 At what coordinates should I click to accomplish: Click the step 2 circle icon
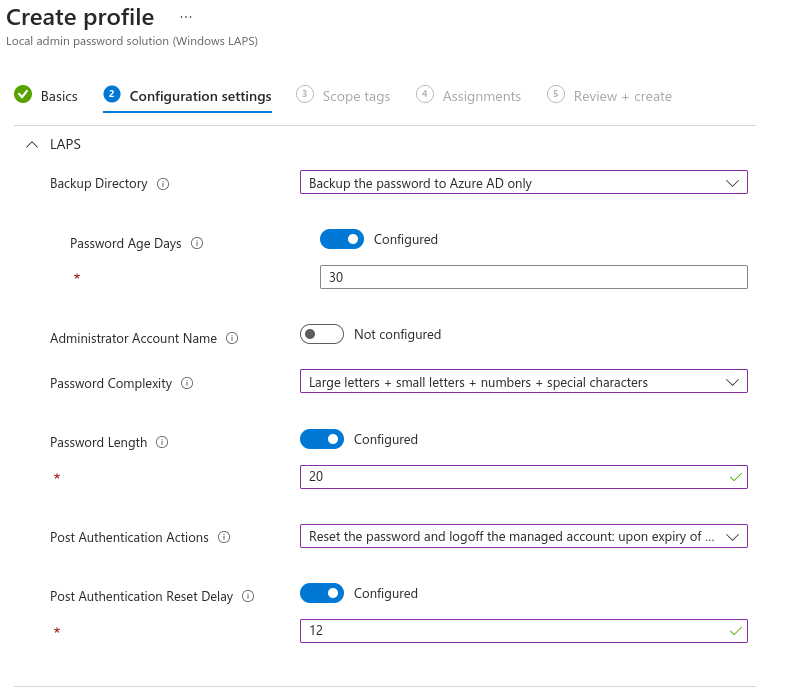point(111,94)
